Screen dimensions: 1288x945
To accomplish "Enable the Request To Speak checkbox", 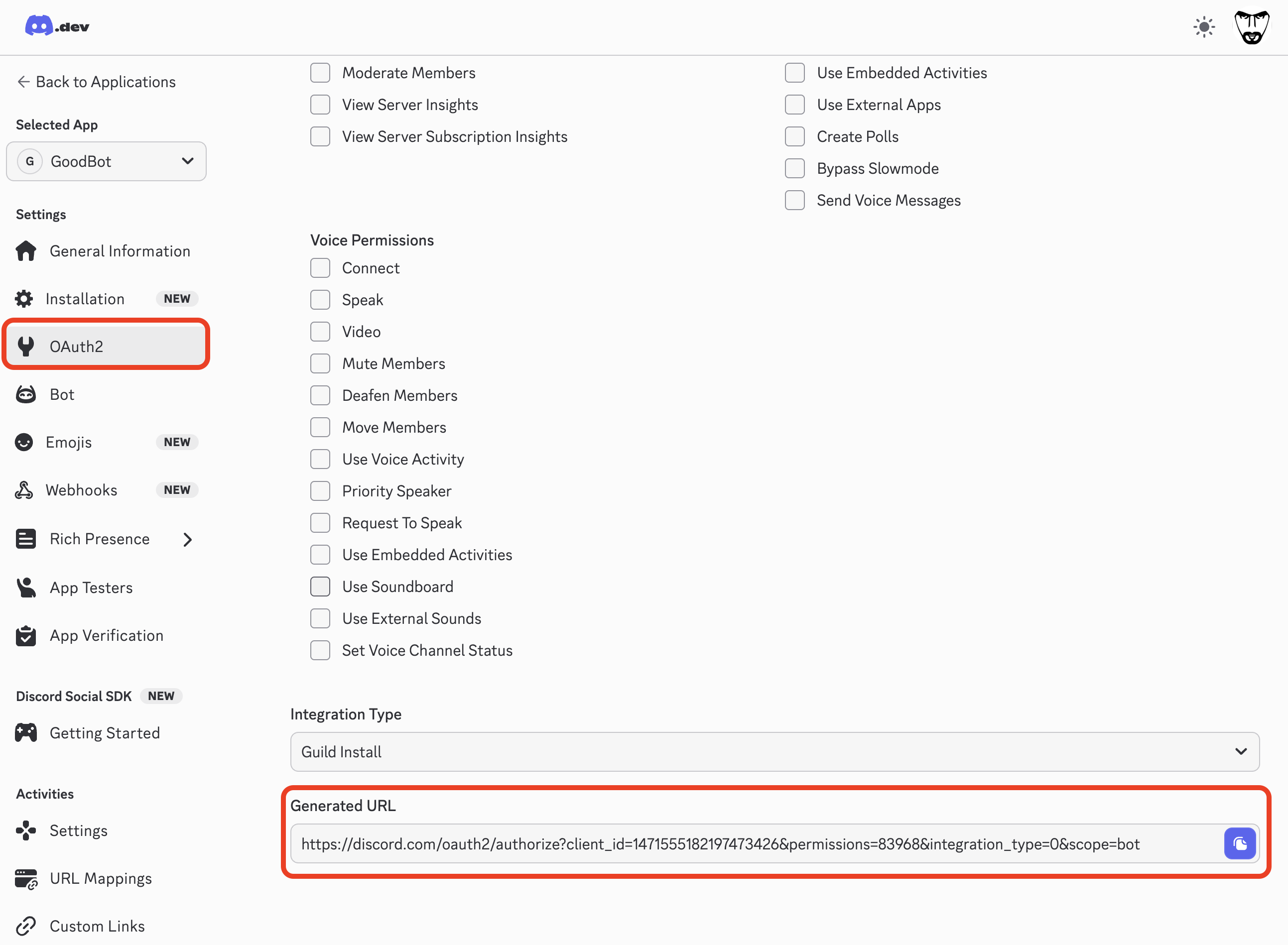I will pos(320,522).
